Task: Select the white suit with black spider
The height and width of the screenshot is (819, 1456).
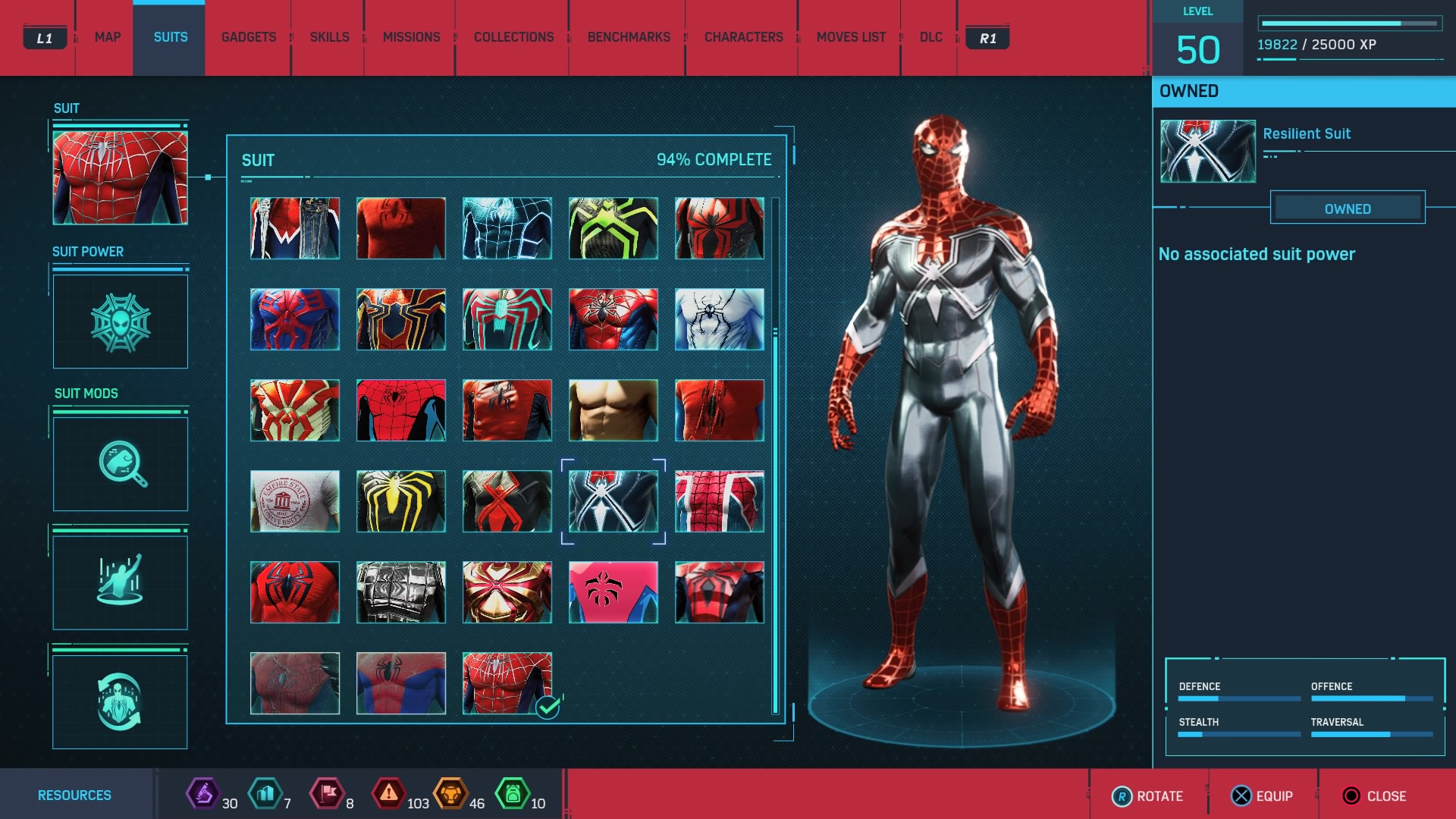Action: coord(720,319)
